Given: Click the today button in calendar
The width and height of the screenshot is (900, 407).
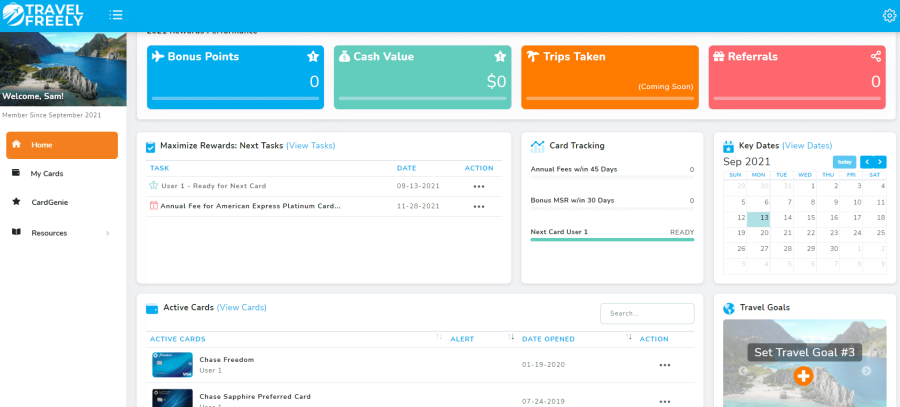Looking at the screenshot, I should [844, 162].
